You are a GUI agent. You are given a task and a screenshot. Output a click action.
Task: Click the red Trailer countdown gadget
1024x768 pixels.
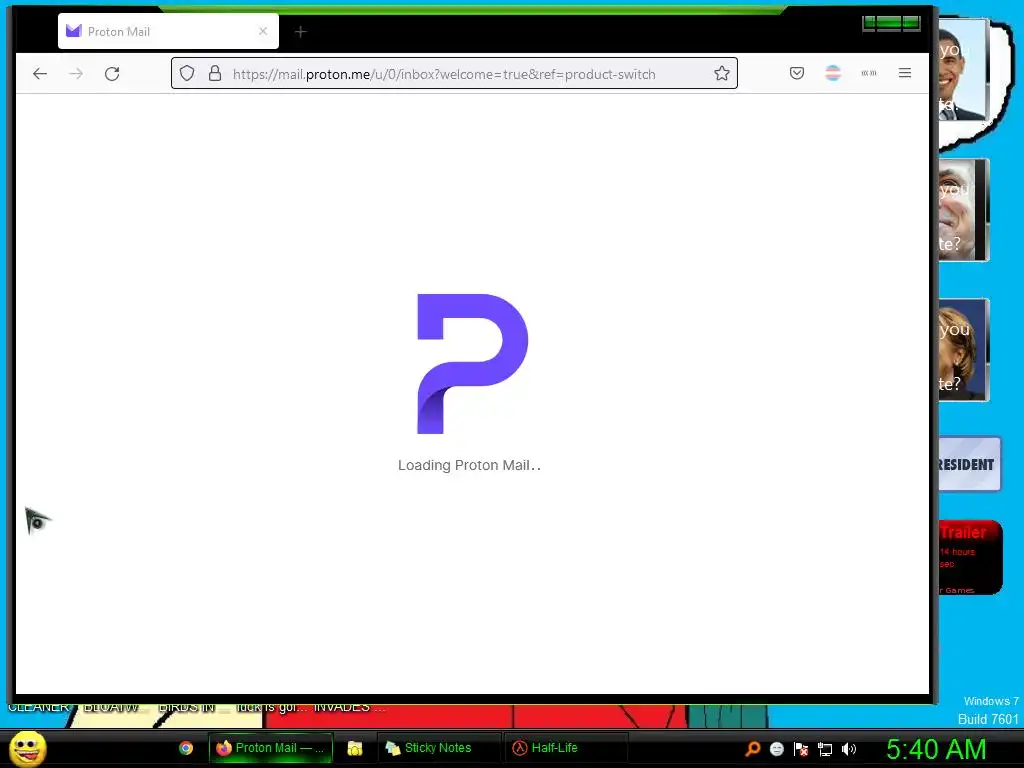[x=970, y=557]
